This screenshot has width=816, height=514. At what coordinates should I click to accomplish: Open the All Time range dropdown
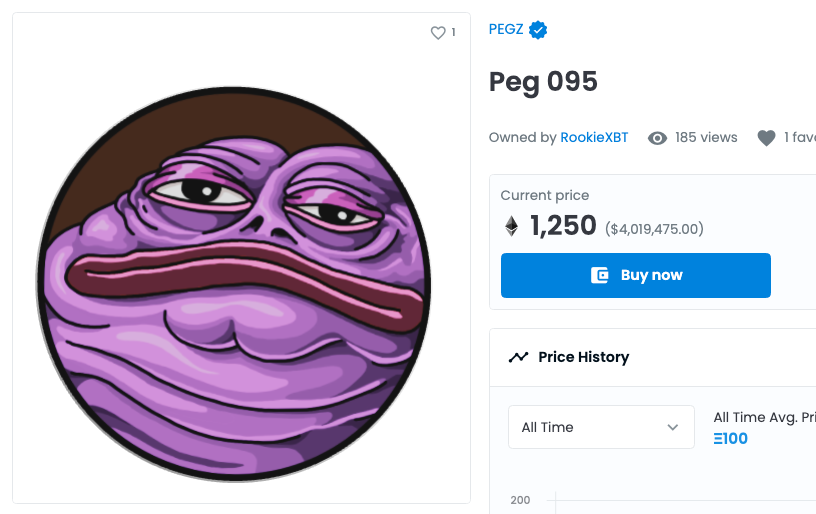click(x=600, y=427)
